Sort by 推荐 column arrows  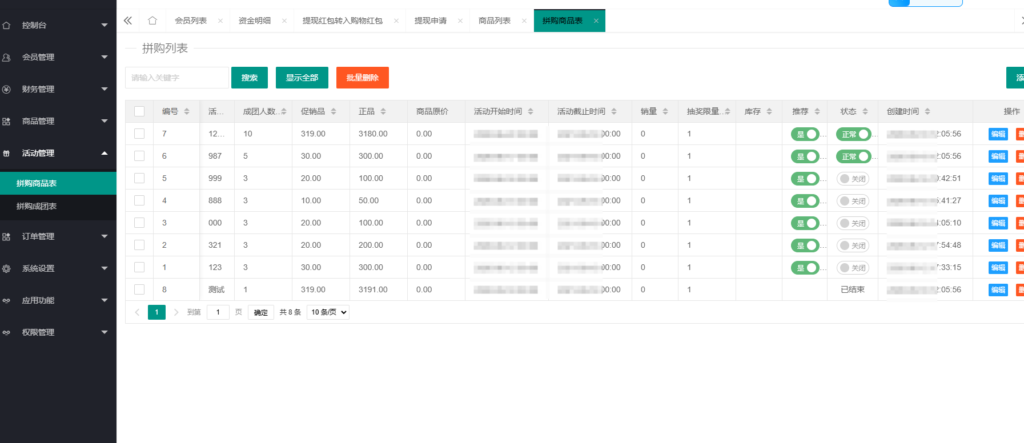(817, 112)
